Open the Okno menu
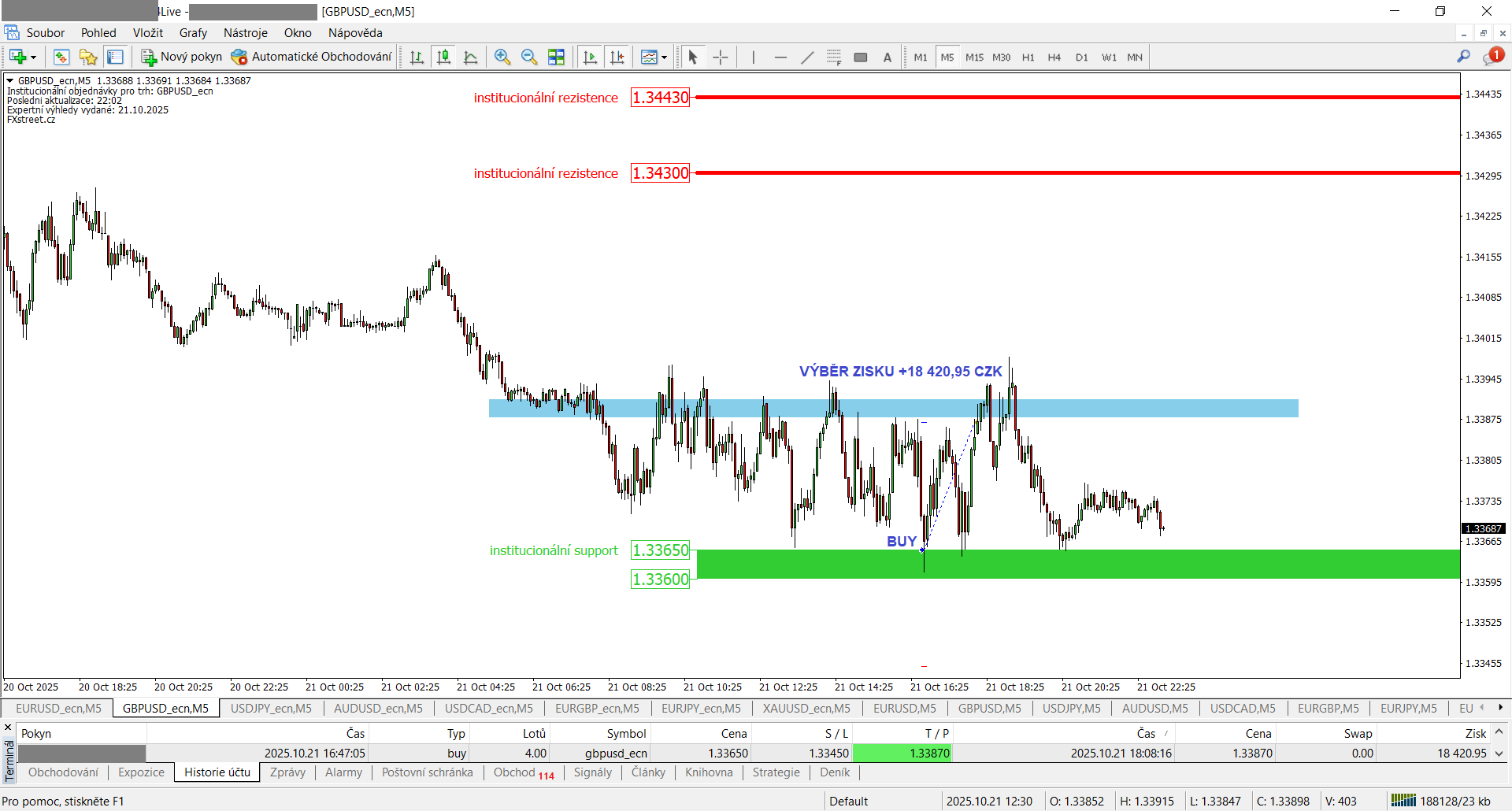 (x=298, y=33)
